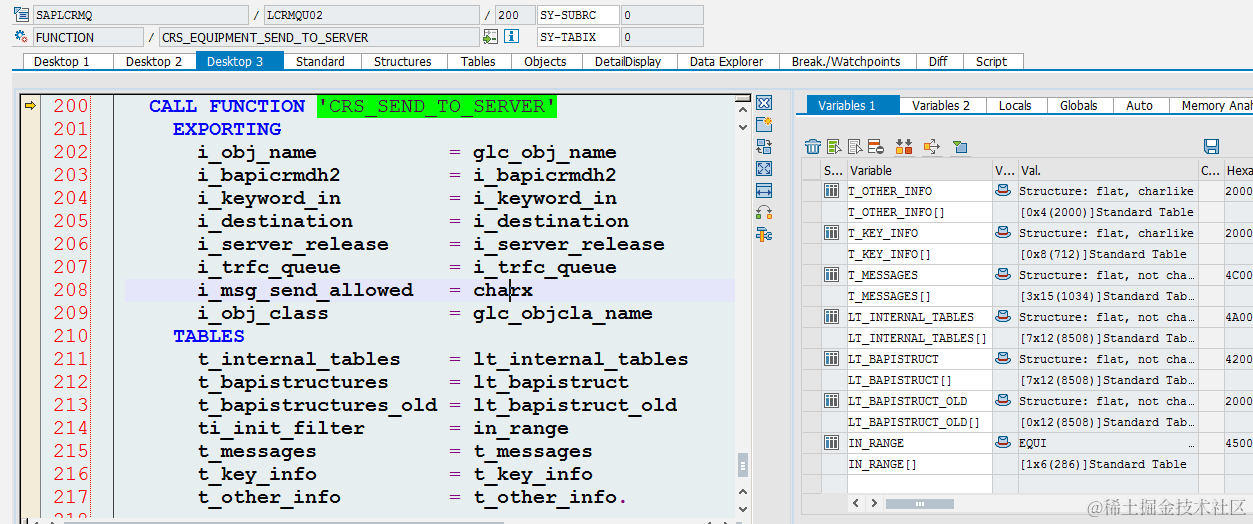
Task: Open the table icon for T_MESSAGES
Action: coord(832,274)
